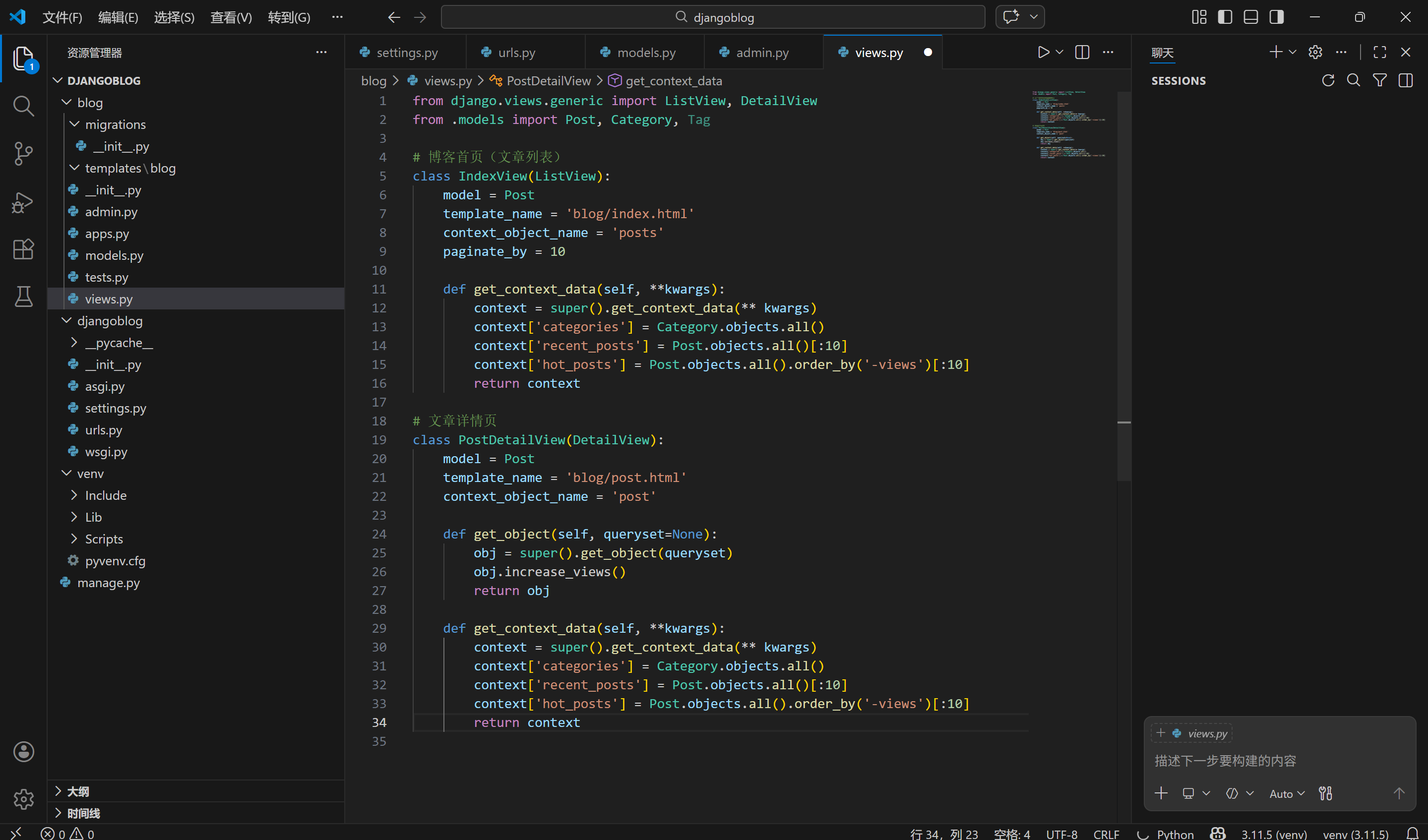This screenshot has width=1428, height=840.
Task: Refresh the chat sessions list
Action: 1328,80
